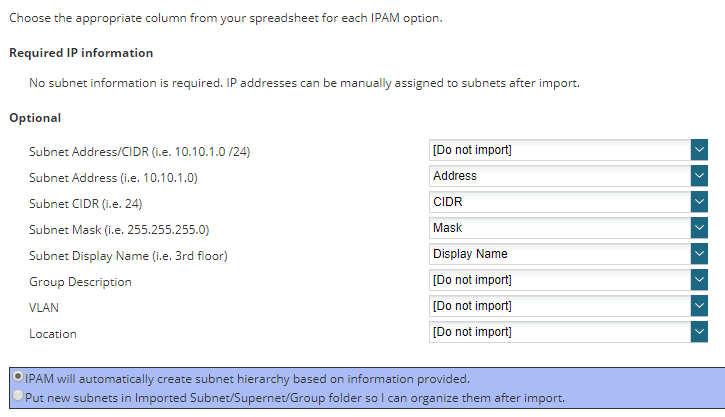
Task: Click the arrow button beside Display Name selection
Action: (698, 254)
